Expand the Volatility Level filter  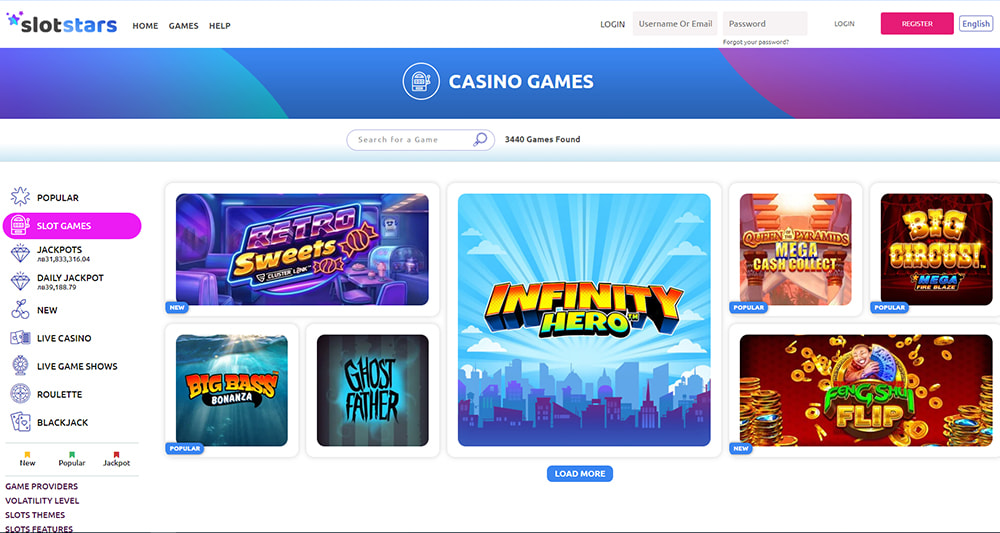(x=42, y=500)
